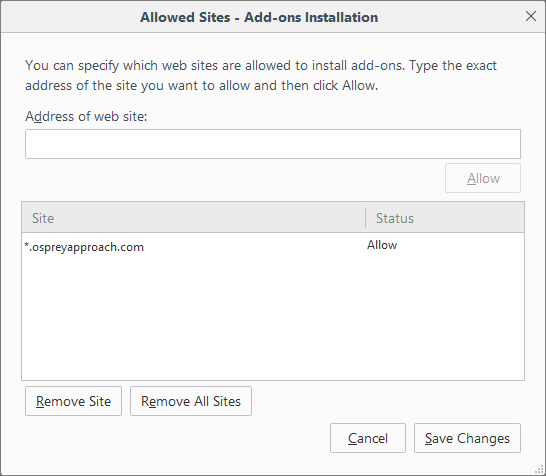The image size is (546, 476).
Task: Close the Allowed Sites dialog with X
Action: tap(531, 16)
